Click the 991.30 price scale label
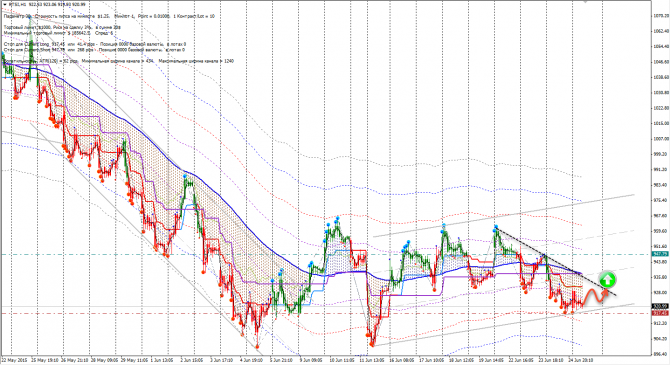670x365 pixels. [661, 170]
